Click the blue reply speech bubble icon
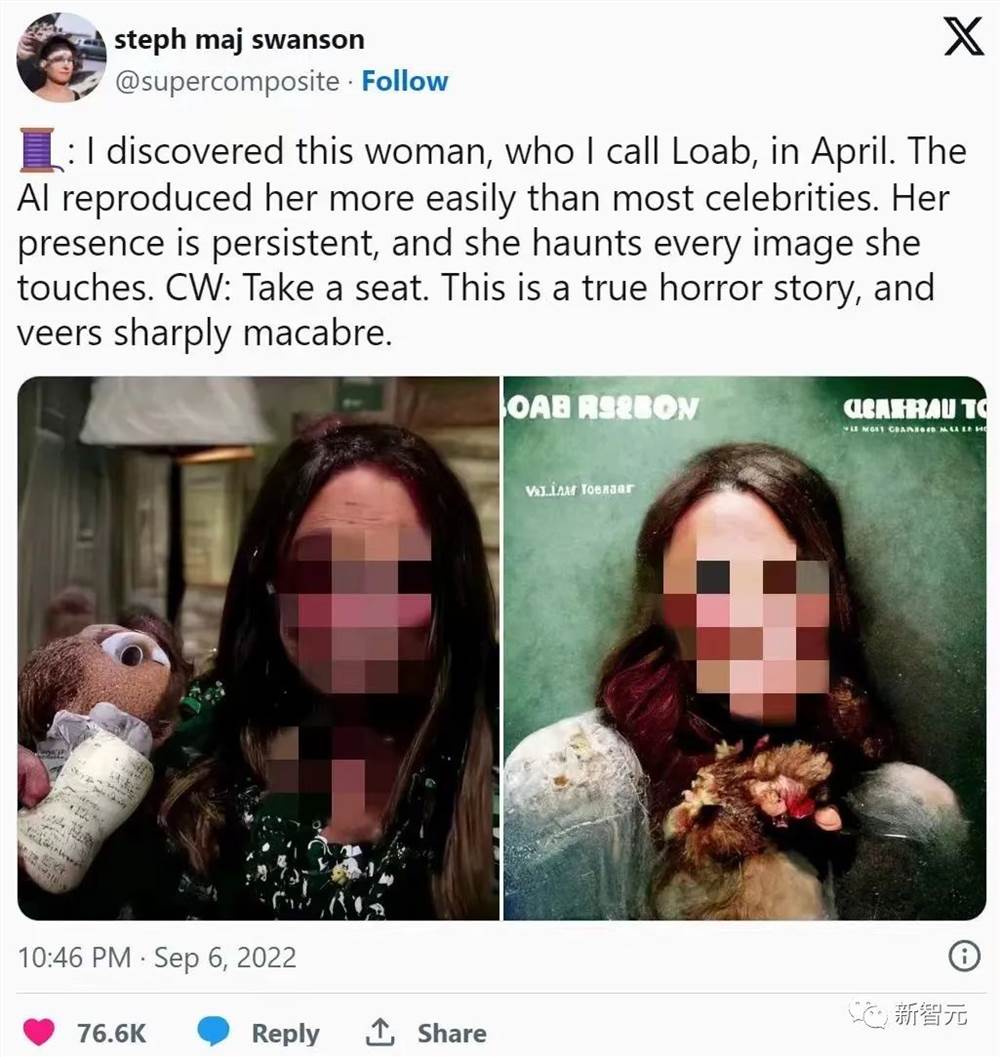 (214, 1031)
